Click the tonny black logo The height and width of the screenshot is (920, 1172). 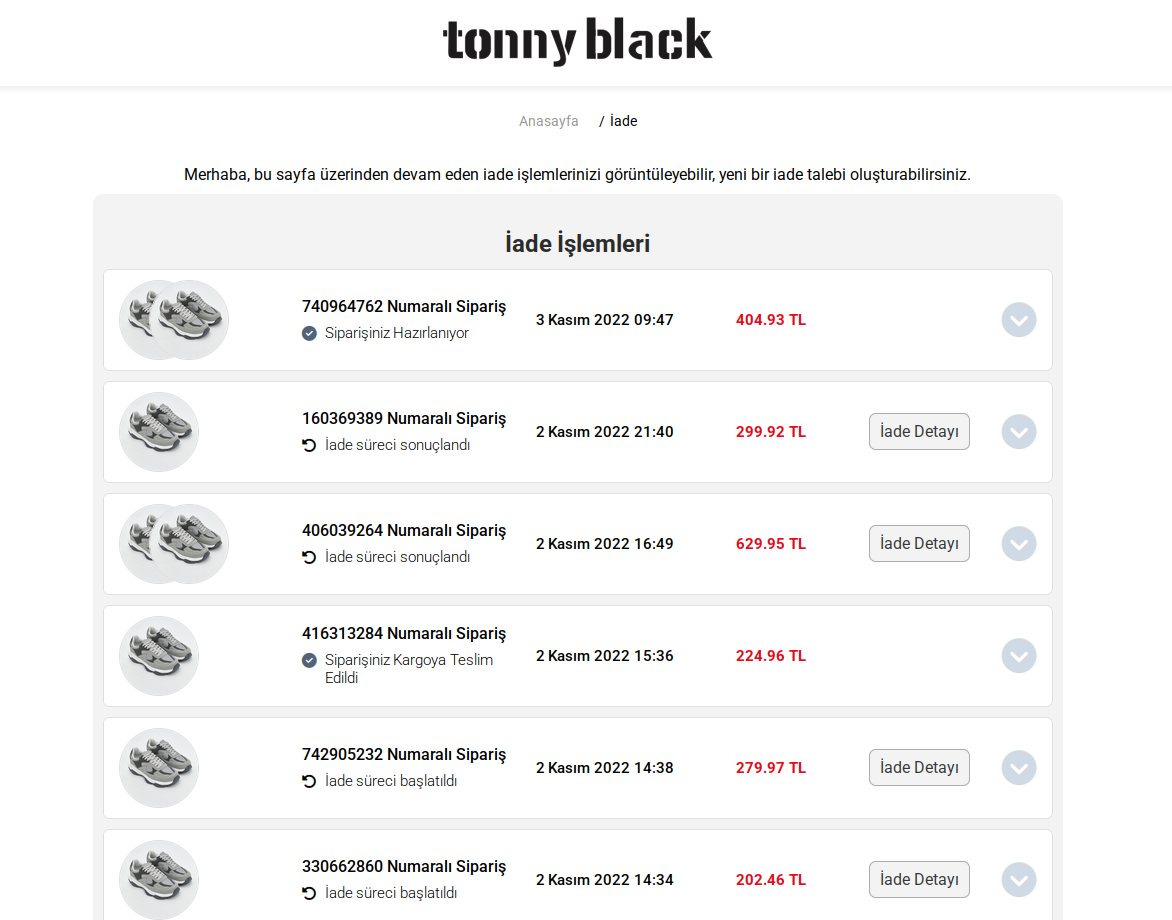pos(577,41)
